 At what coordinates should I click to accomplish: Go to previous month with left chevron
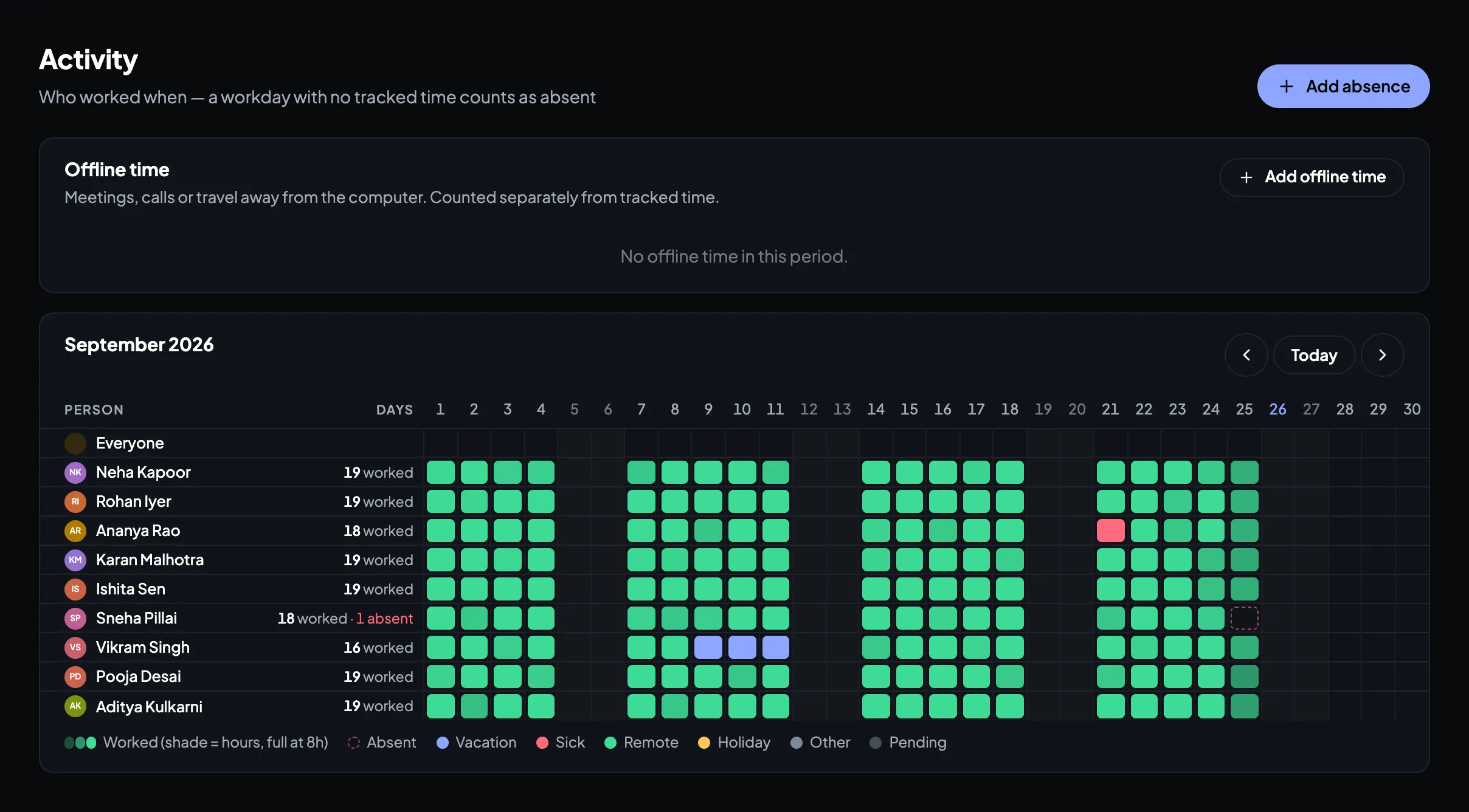click(x=1246, y=355)
